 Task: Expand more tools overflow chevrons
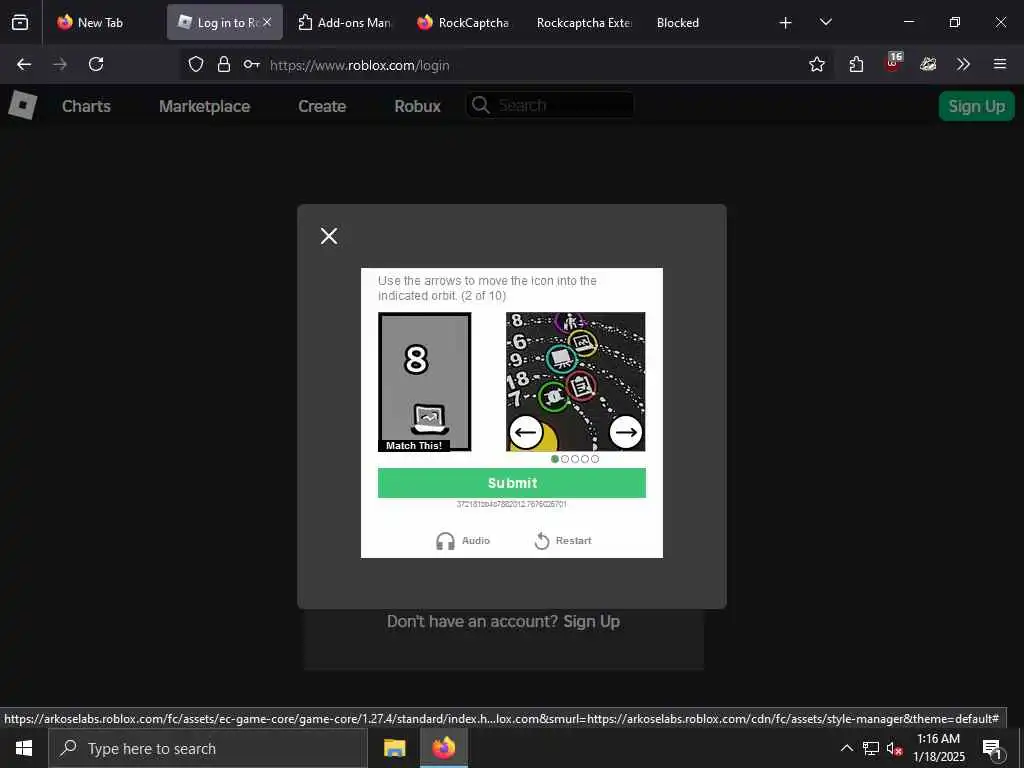[963, 64]
